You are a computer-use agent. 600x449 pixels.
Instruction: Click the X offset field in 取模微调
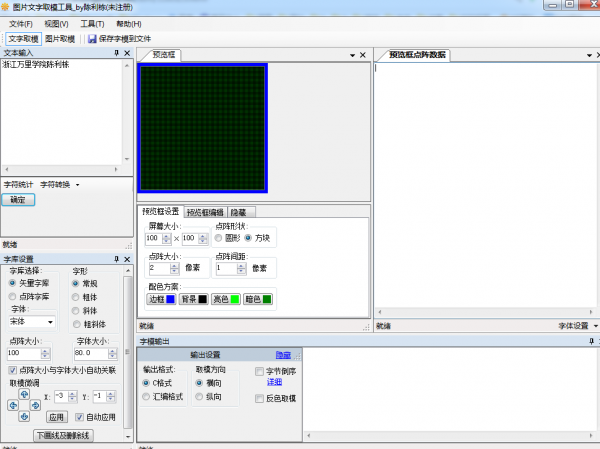(61, 396)
